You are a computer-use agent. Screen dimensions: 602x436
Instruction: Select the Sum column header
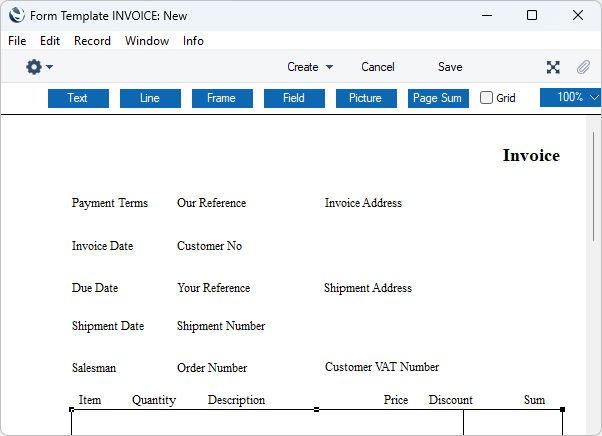(534, 400)
